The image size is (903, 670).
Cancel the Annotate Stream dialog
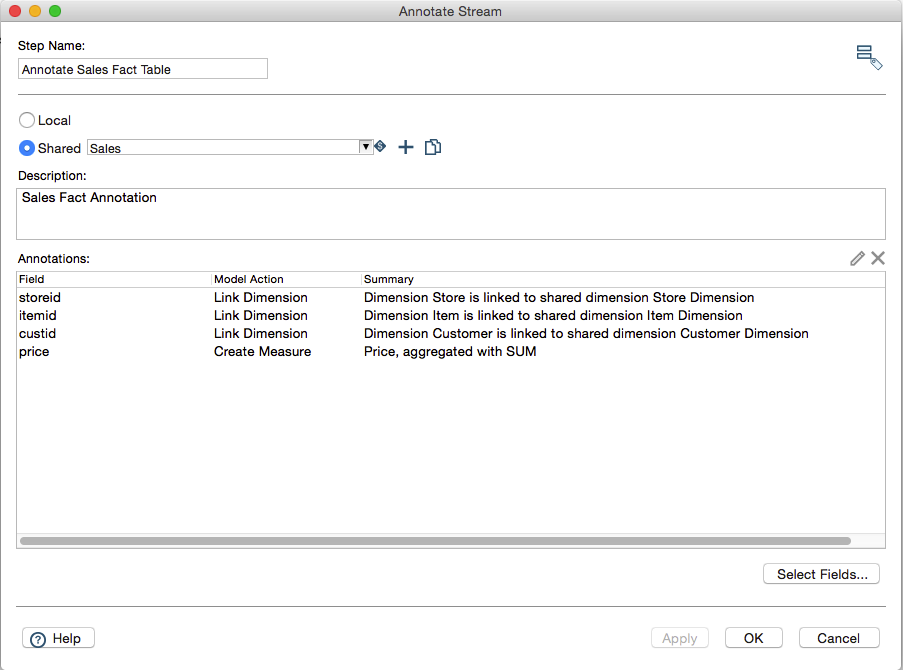pos(838,638)
